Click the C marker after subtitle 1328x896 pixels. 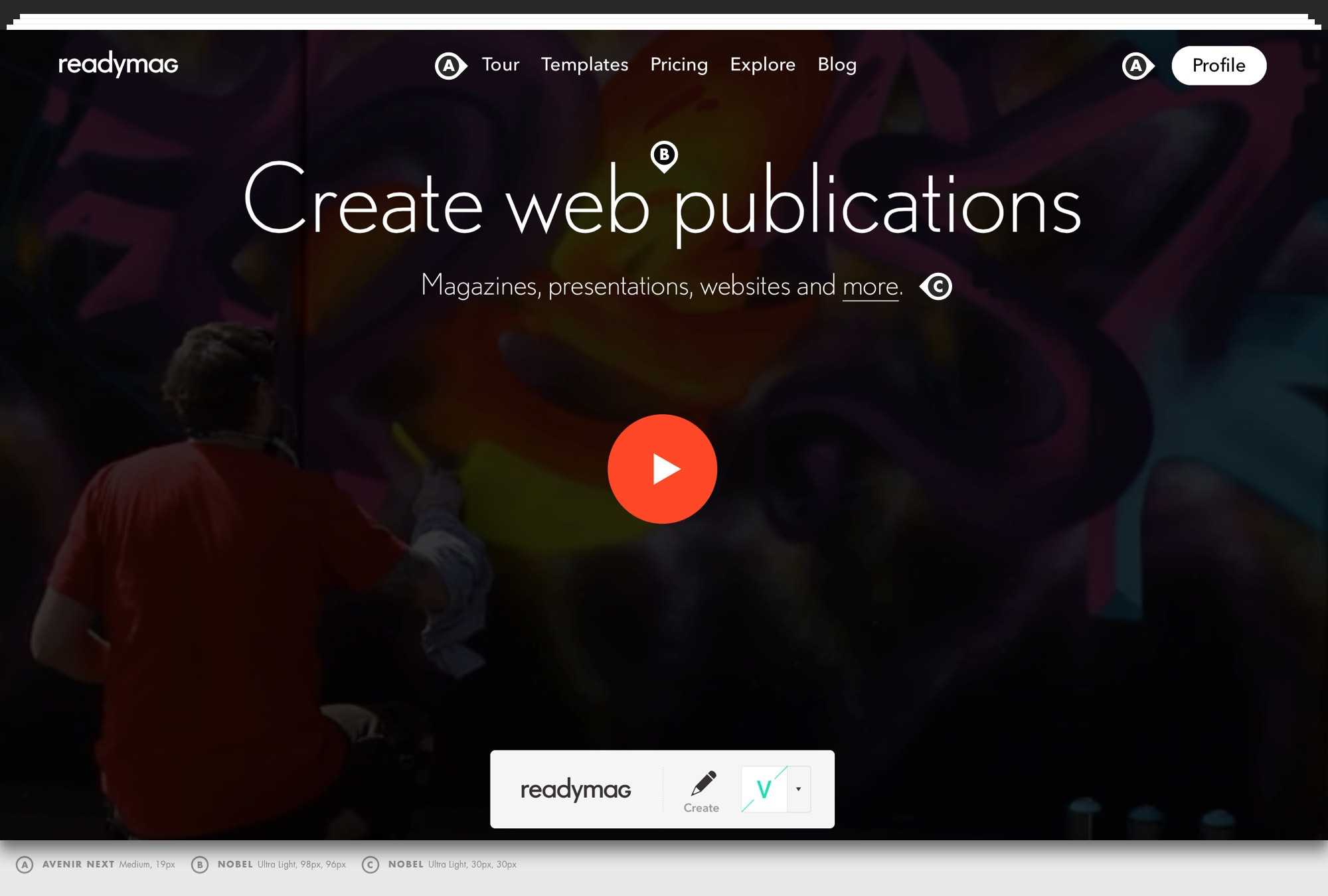pos(938,287)
